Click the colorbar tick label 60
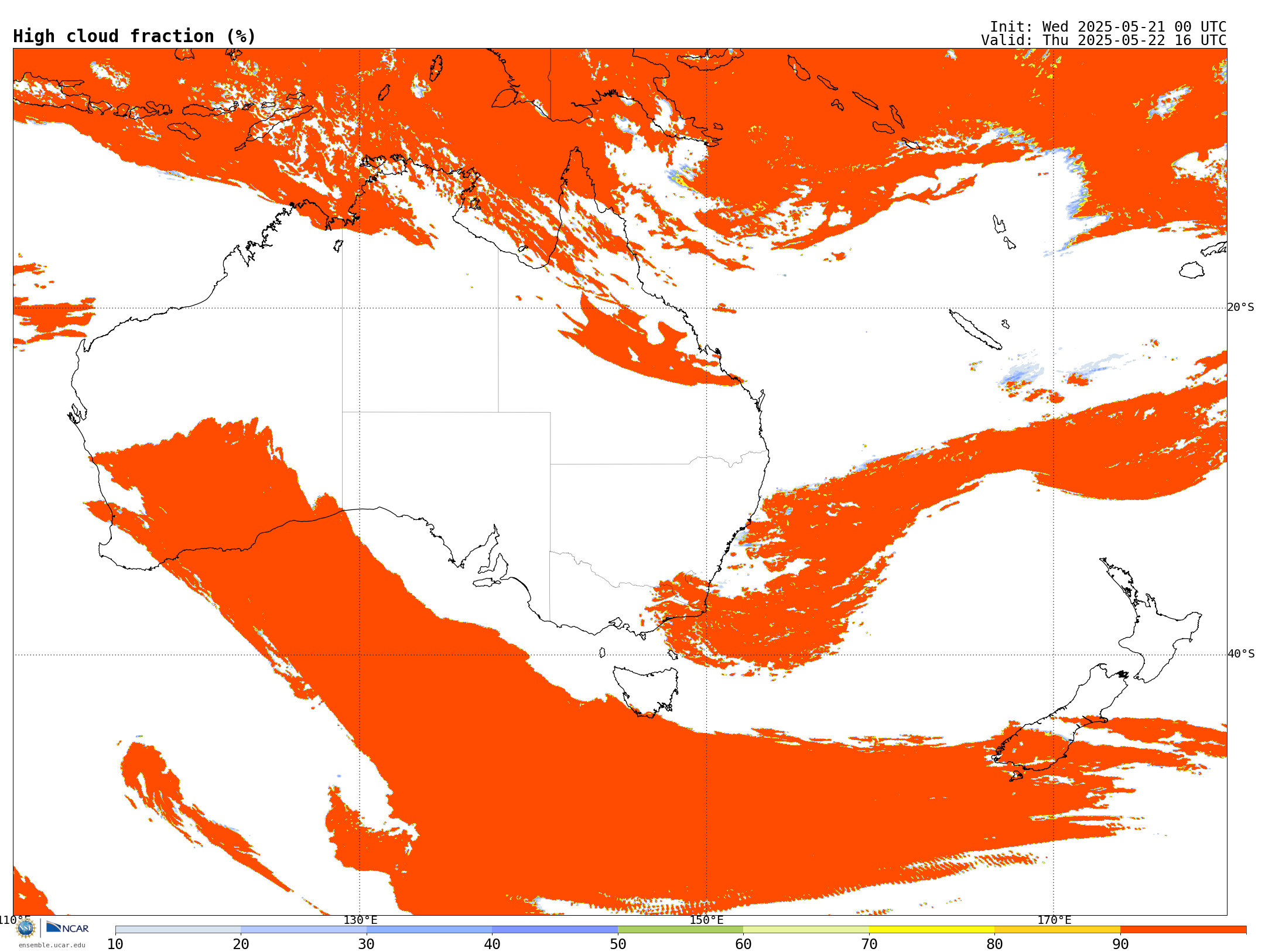Viewport: 1265px width, 952px height. point(743,944)
